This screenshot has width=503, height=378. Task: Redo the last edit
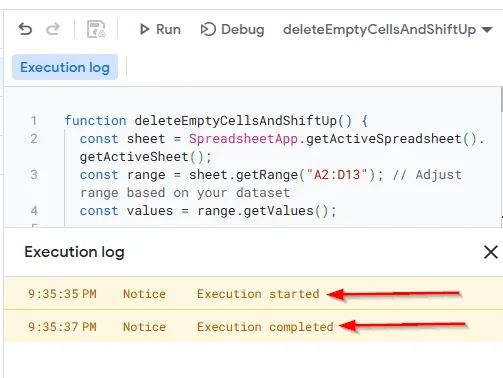click(53, 29)
